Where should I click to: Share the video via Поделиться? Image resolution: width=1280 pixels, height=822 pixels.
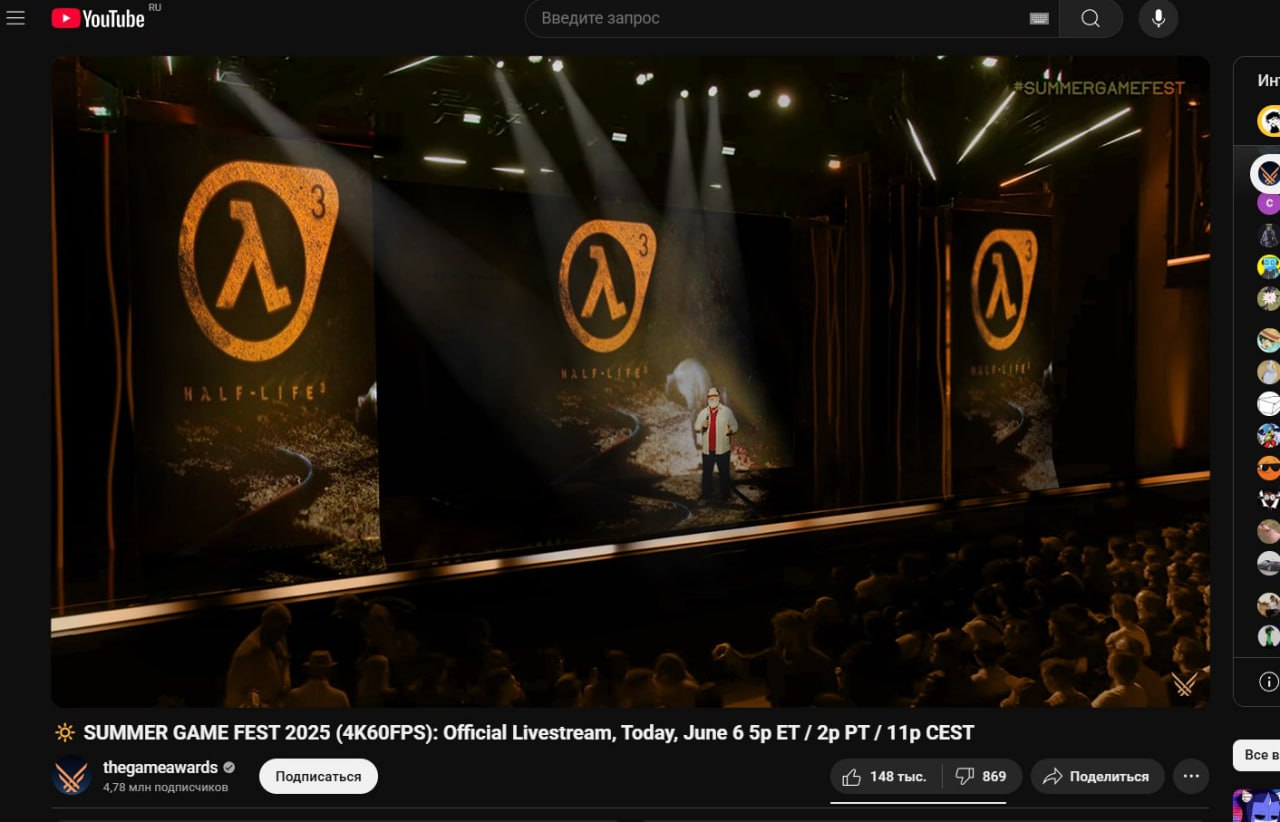pyautogui.click(x=1097, y=776)
